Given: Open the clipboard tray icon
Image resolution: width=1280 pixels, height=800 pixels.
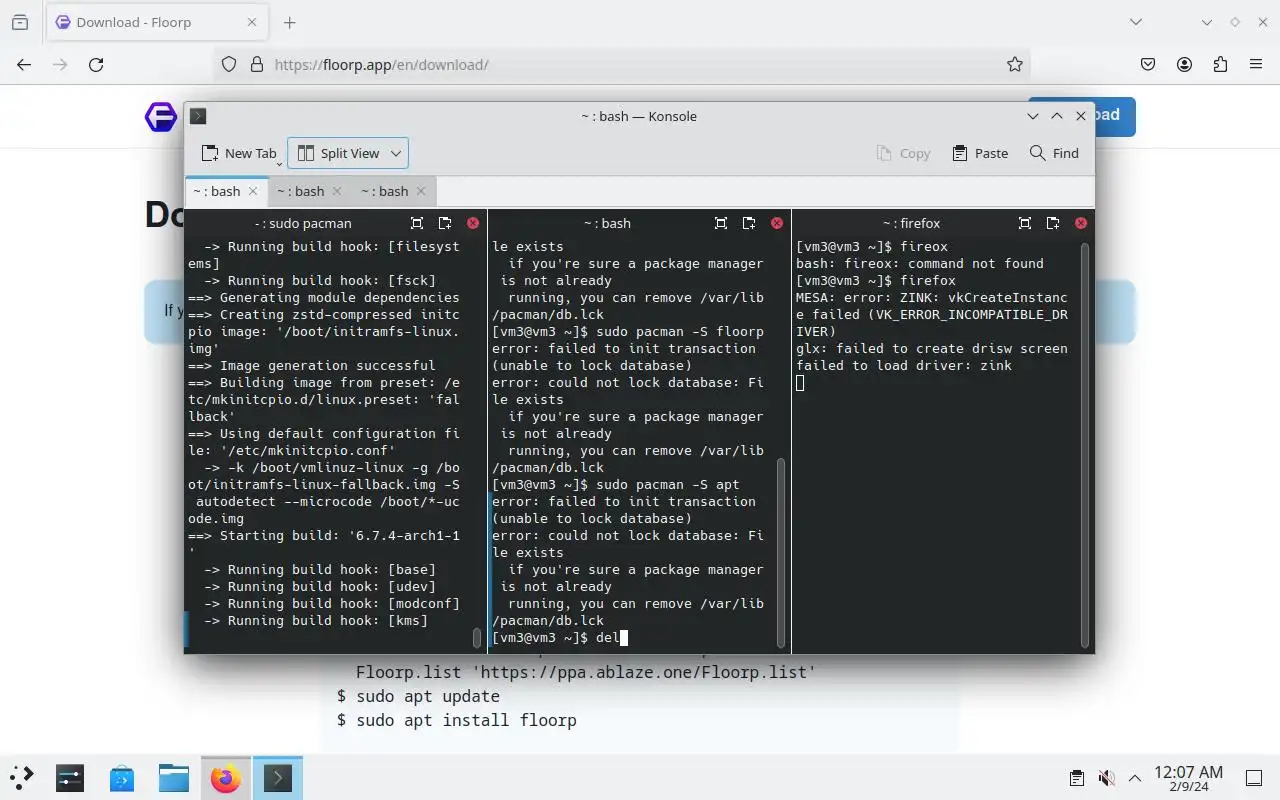Looking at the screenshot, I should [1076, 778].
